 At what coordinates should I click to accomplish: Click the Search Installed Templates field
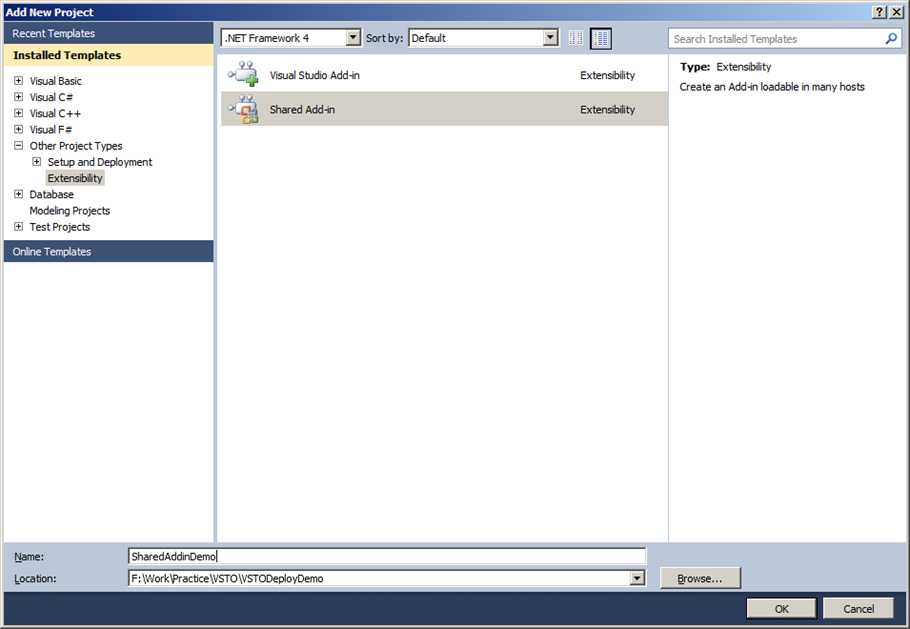[x=778, y=39]
